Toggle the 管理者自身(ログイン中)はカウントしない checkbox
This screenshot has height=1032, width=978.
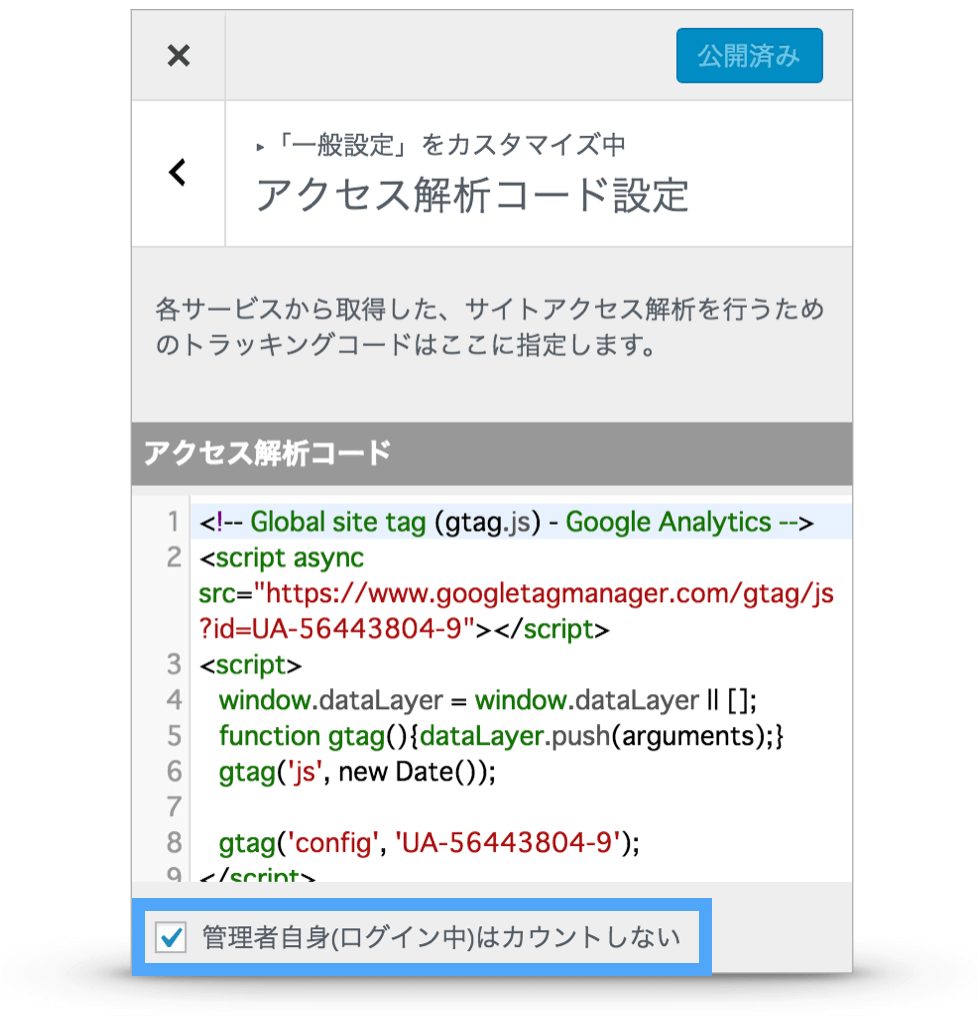pyautogui.click(x=171, y=937)
